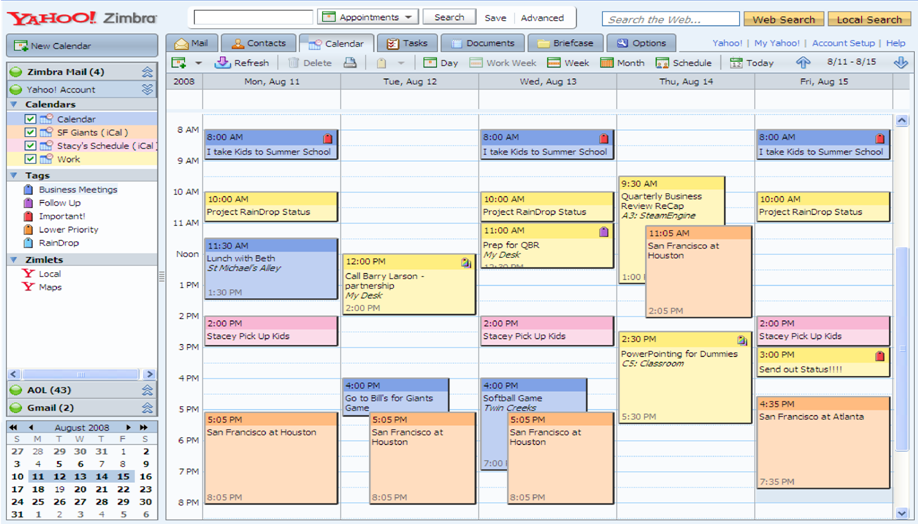Click the New Calendar button
The height and width of the screenshot is (525, 920).
82,46
